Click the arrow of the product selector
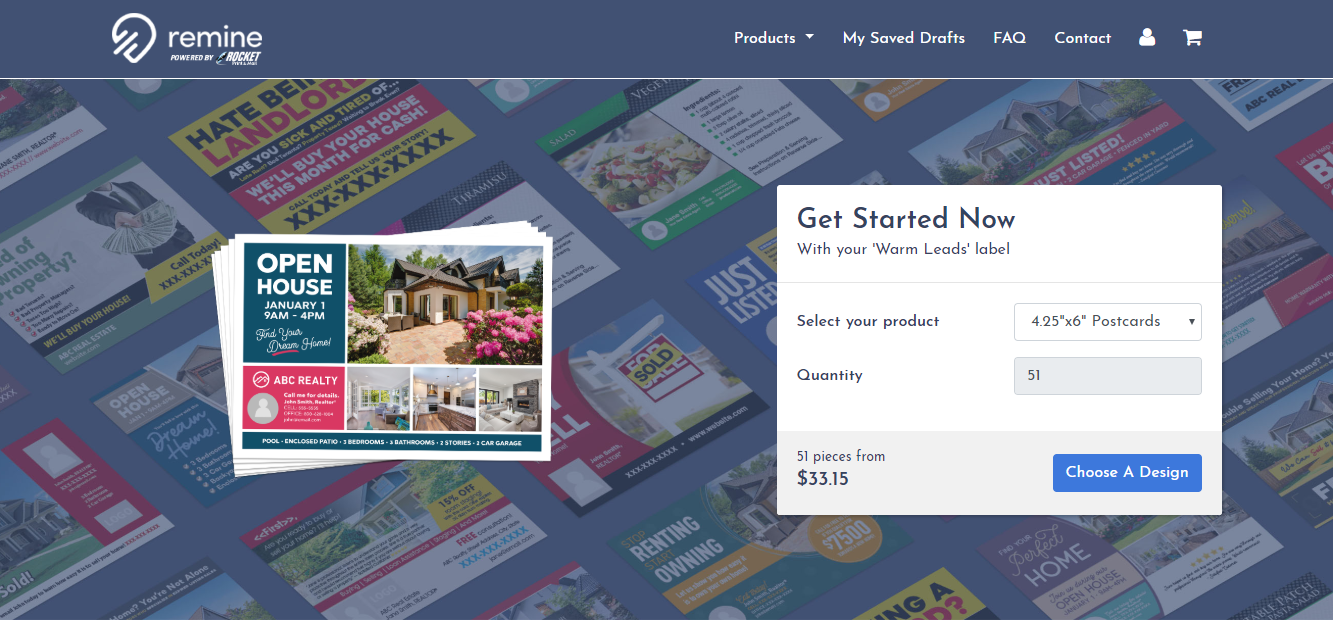 pos(1191,322)
